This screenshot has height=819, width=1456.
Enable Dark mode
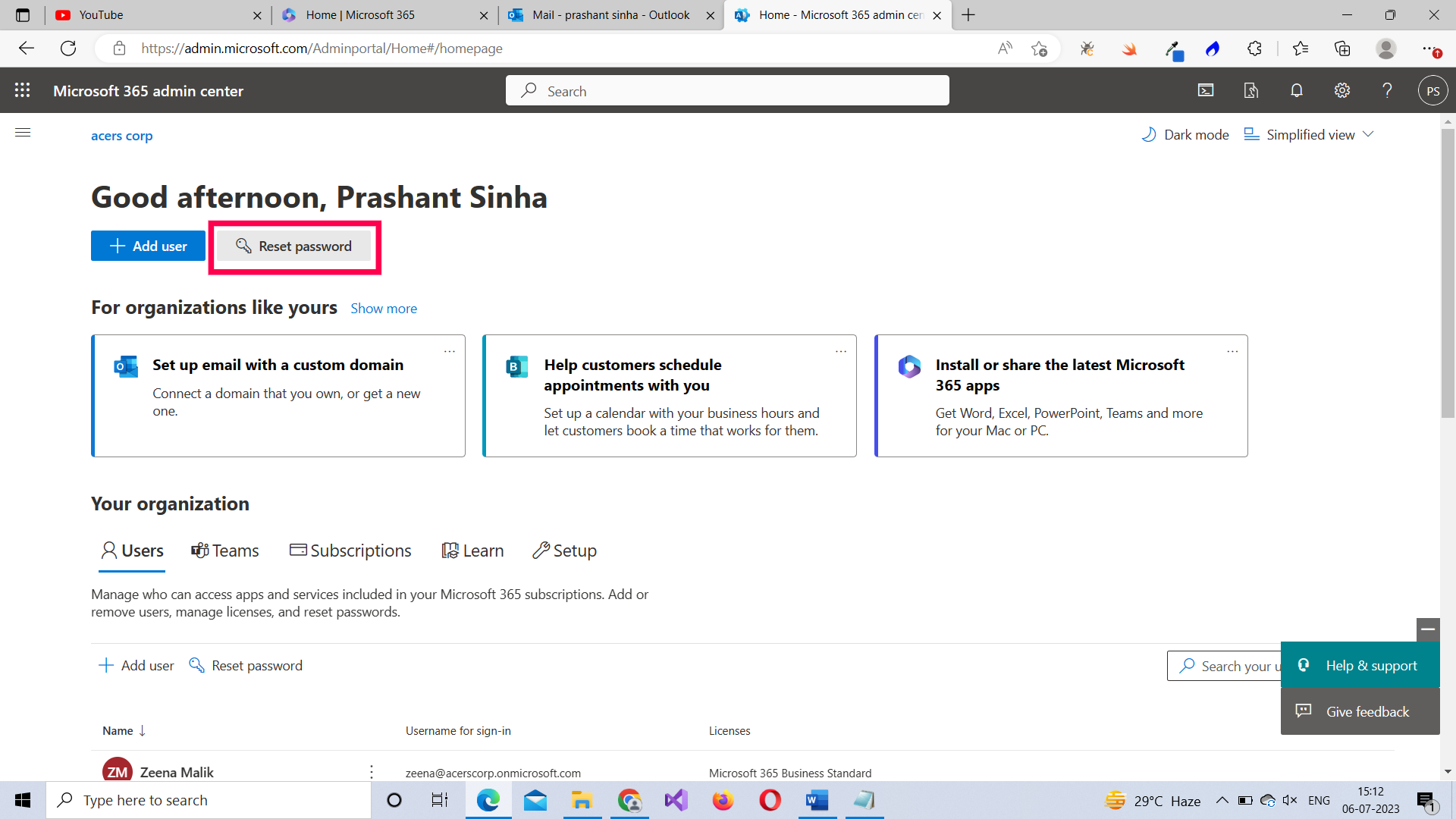[x=1185, y=134]
